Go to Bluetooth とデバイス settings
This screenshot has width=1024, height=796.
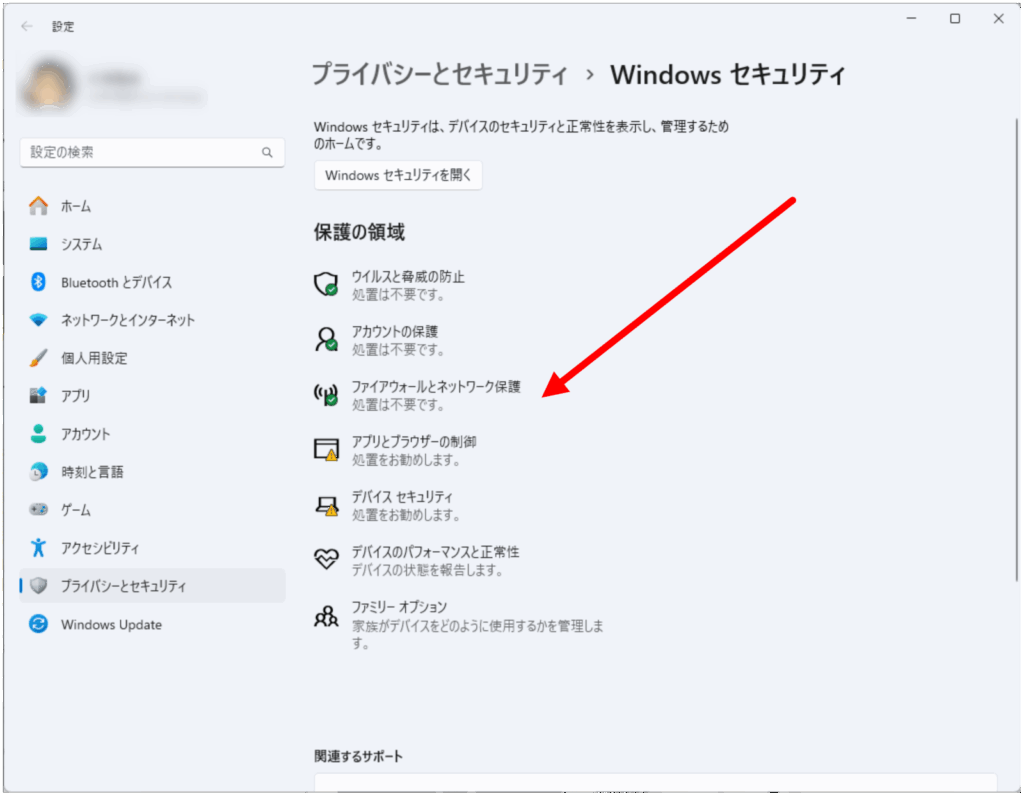116,282
